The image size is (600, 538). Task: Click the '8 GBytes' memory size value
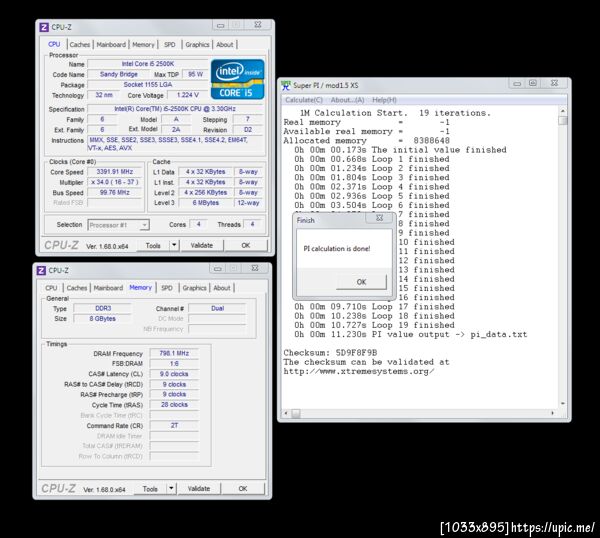tap(103, 318)
